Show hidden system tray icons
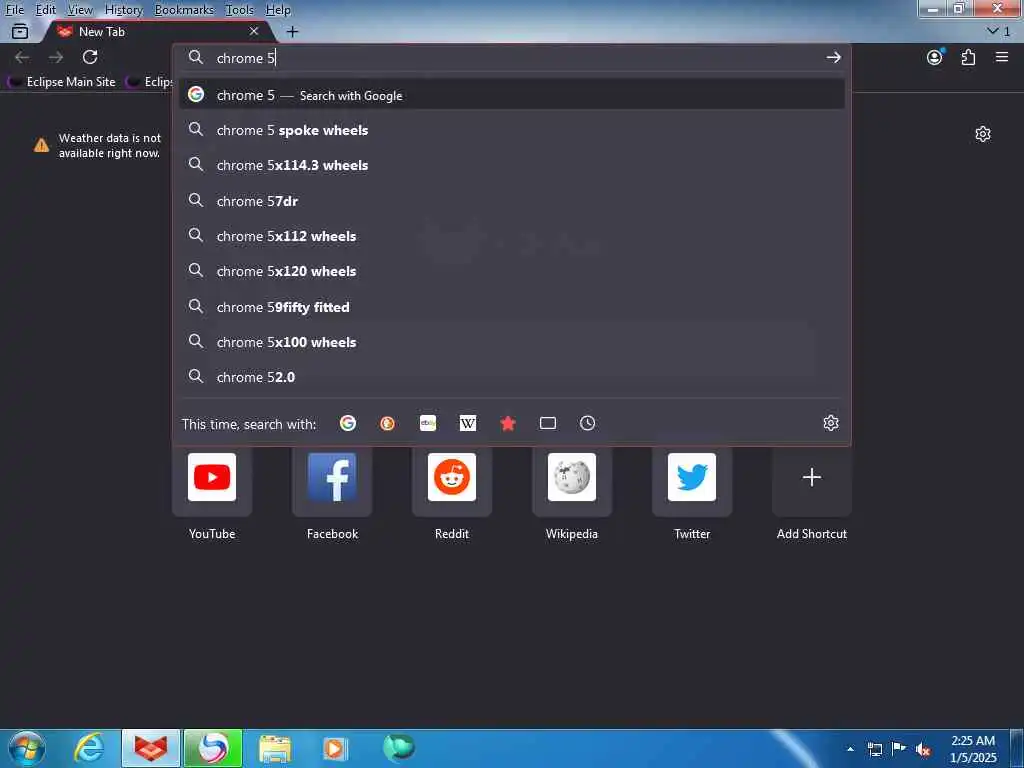The width and height of the screenshot is (1024, 768). click(x=850, y=749)
